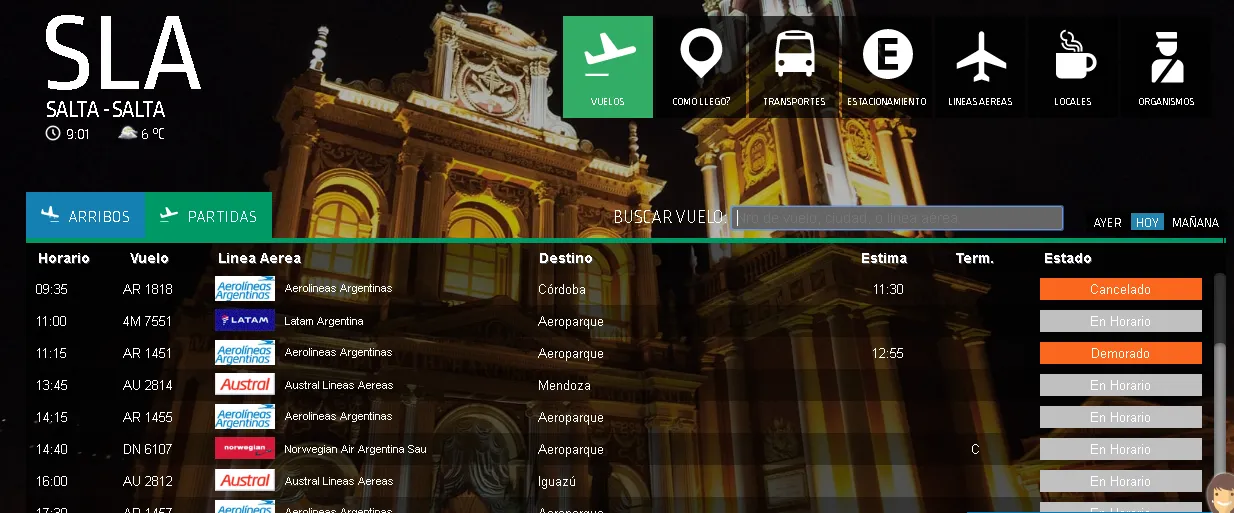This screenshot has width=1234, height=513.
Task: Switch to the Arribos tab
Action: coord(86,216)
